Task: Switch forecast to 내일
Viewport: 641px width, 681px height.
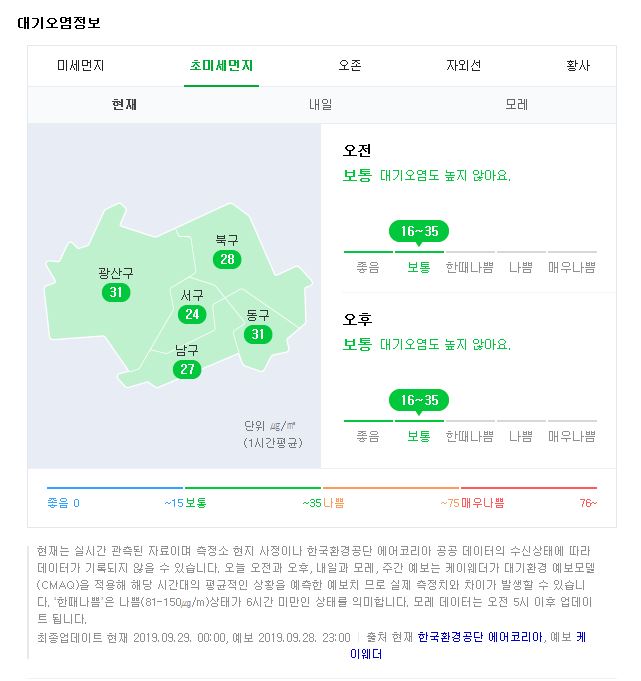Action: [320, 105]
